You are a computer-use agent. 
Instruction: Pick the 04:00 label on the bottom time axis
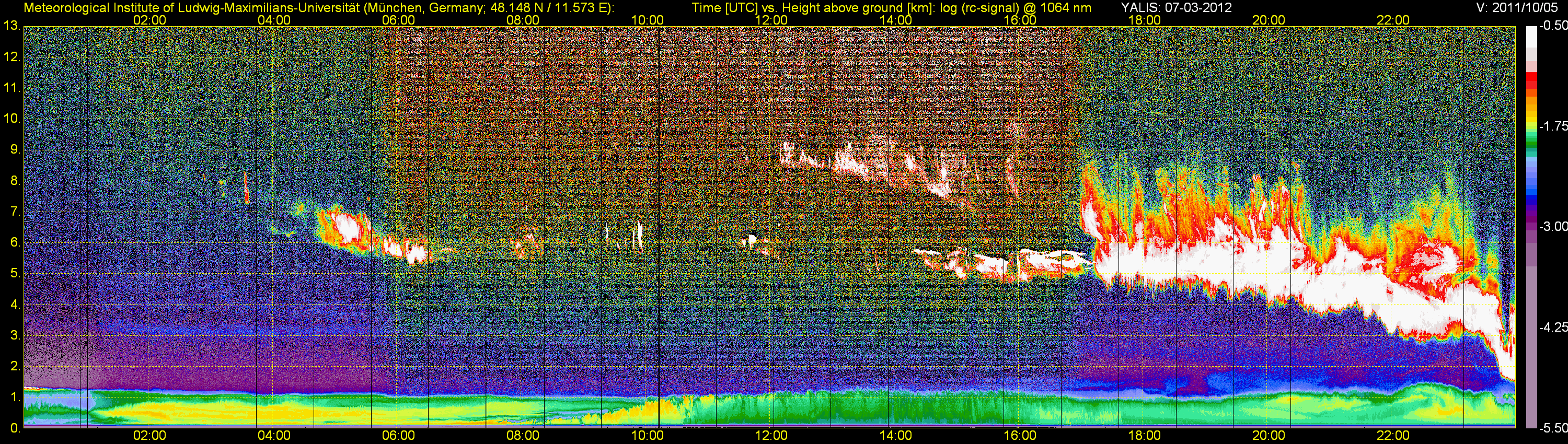(274, 436)
